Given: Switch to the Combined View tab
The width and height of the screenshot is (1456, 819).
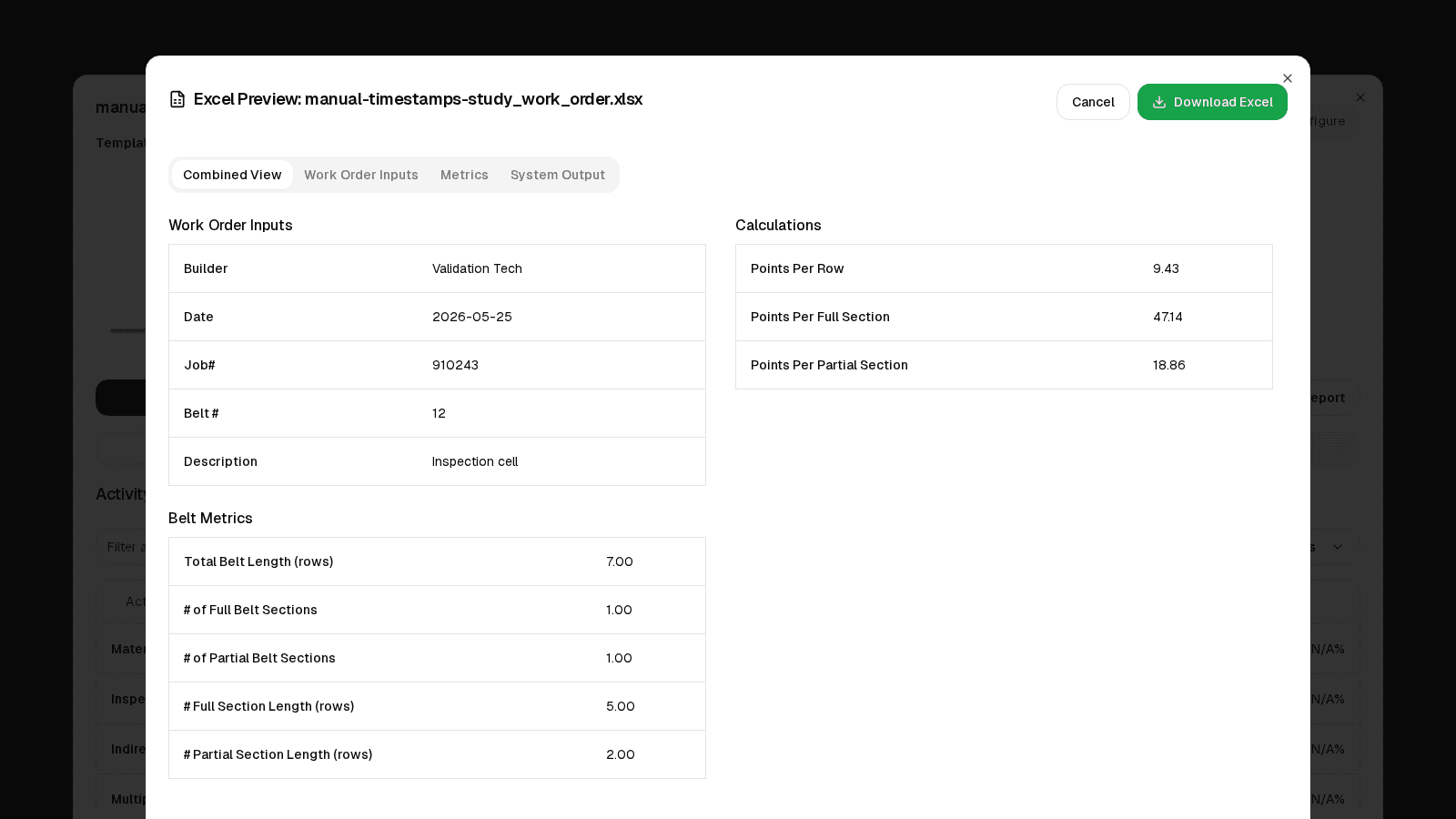Looking at the screenshot, I should click(x=232, y=175).
